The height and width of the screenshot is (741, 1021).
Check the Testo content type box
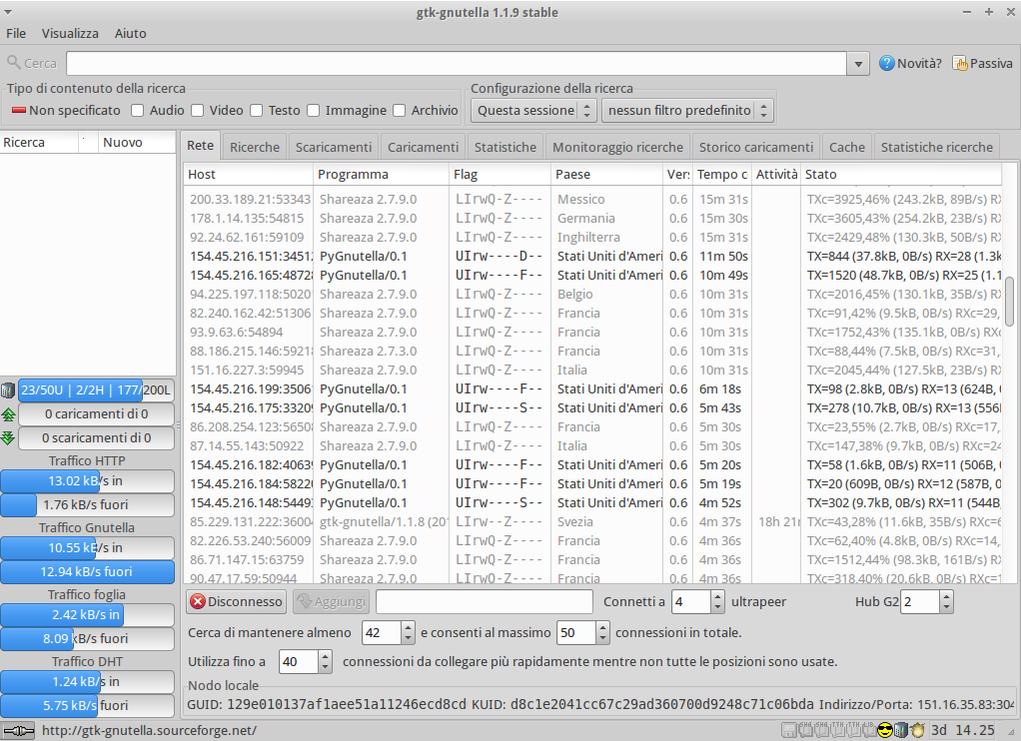click(257, 111)
